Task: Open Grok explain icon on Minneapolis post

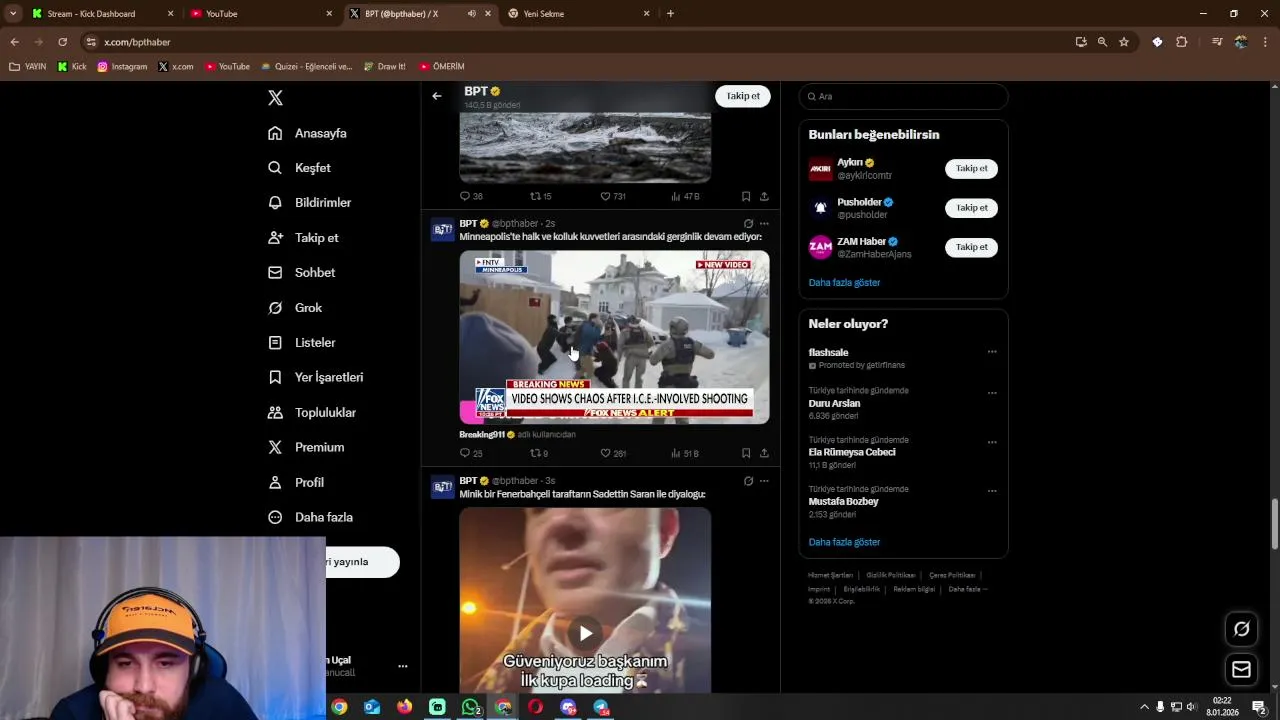Action: [x=748, y=224]
